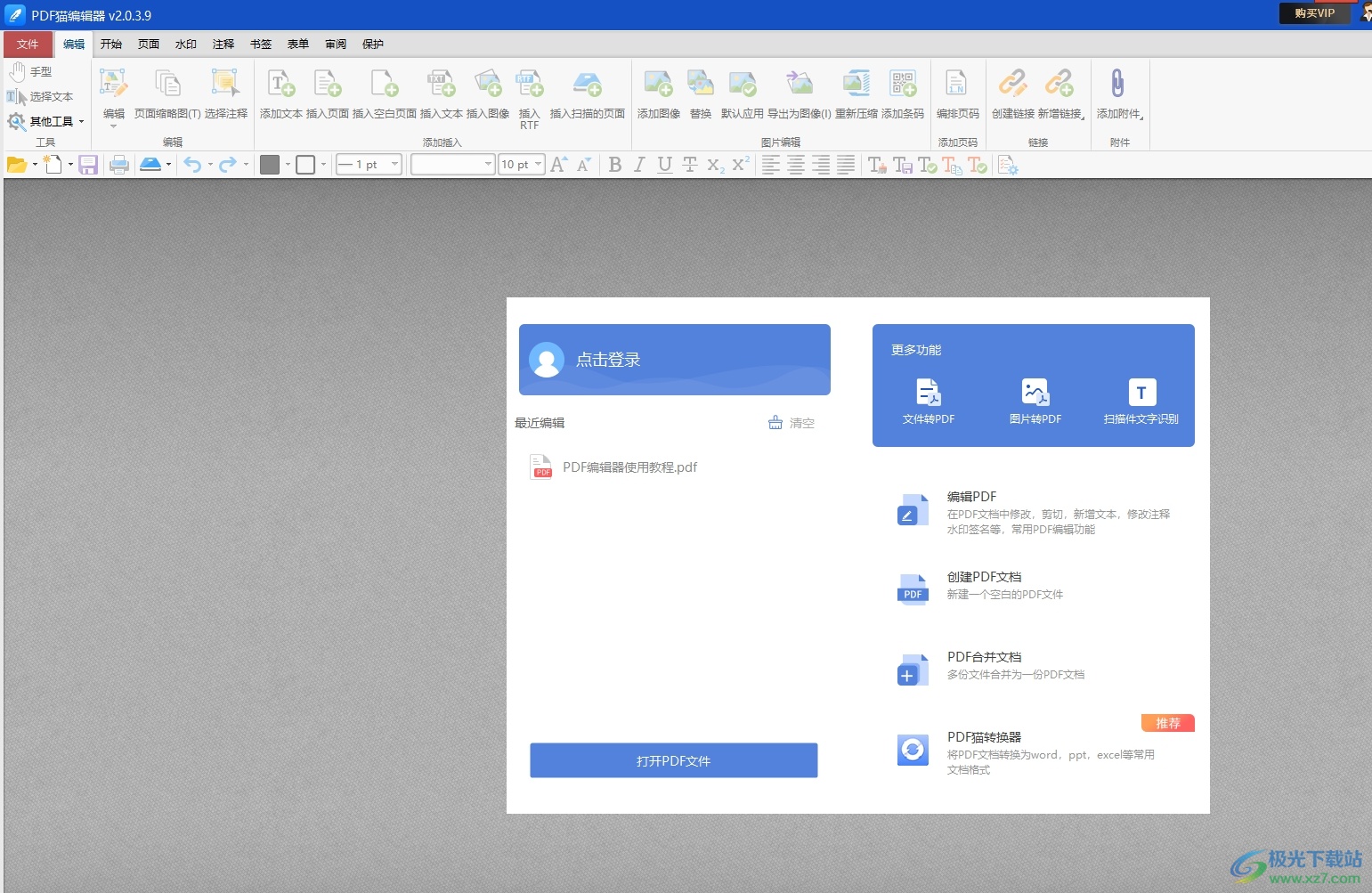1372x893 pixels.
Task: Click the undo arrow
Action: [192, 165]
